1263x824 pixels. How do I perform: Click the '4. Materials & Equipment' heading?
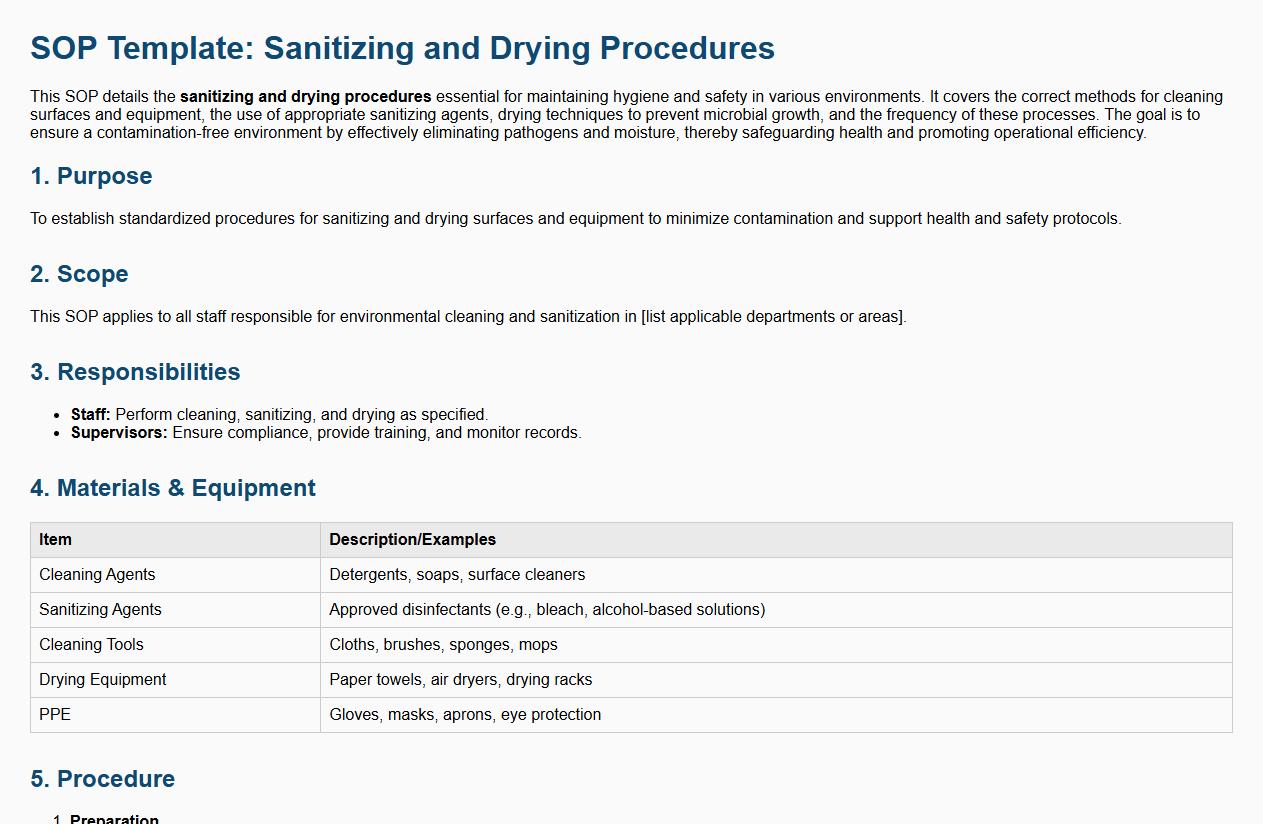pyautogui.click(x=173, y=488)
